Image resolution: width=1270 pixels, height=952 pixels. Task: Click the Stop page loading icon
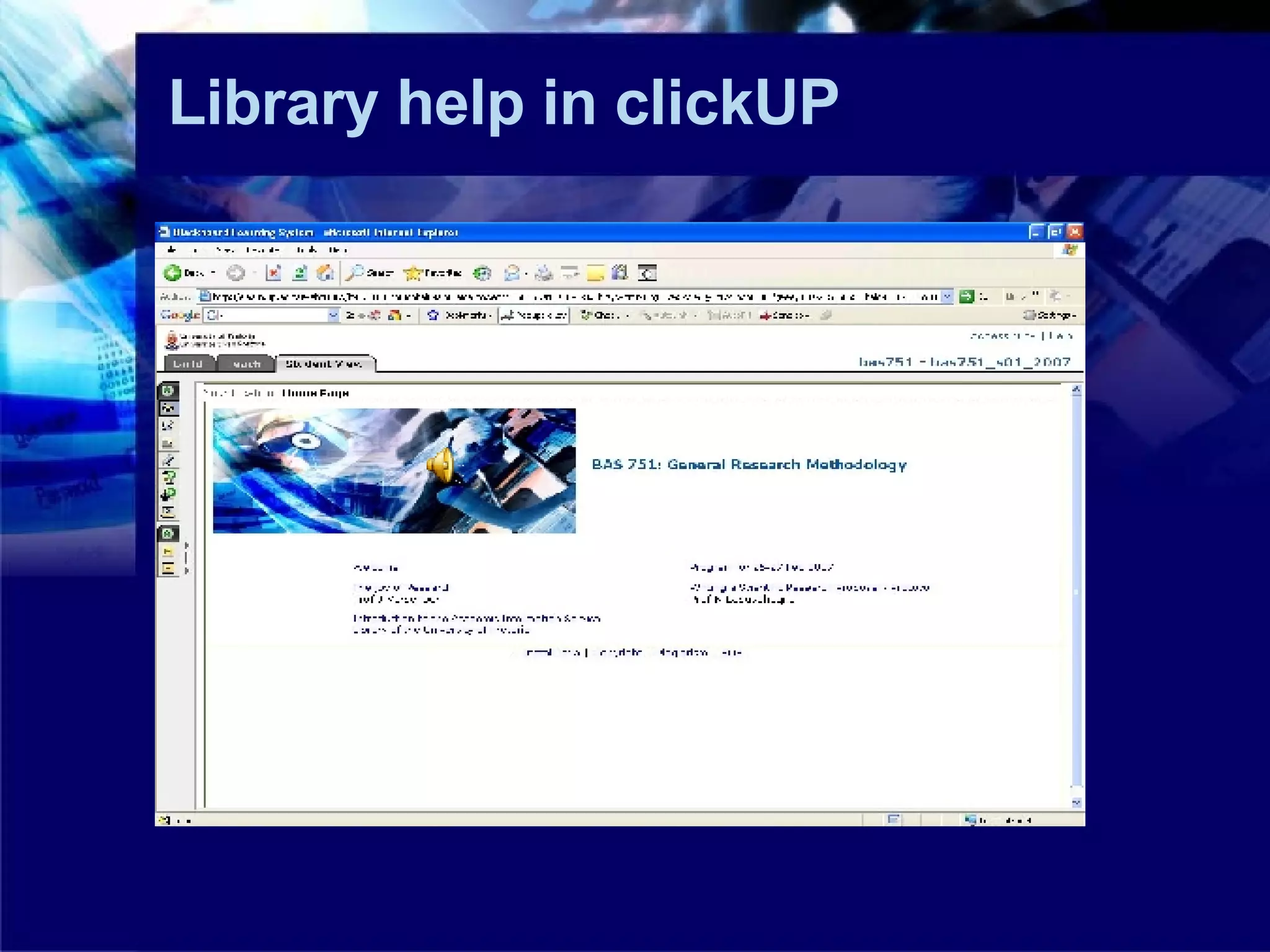click(x=273, y=273)
